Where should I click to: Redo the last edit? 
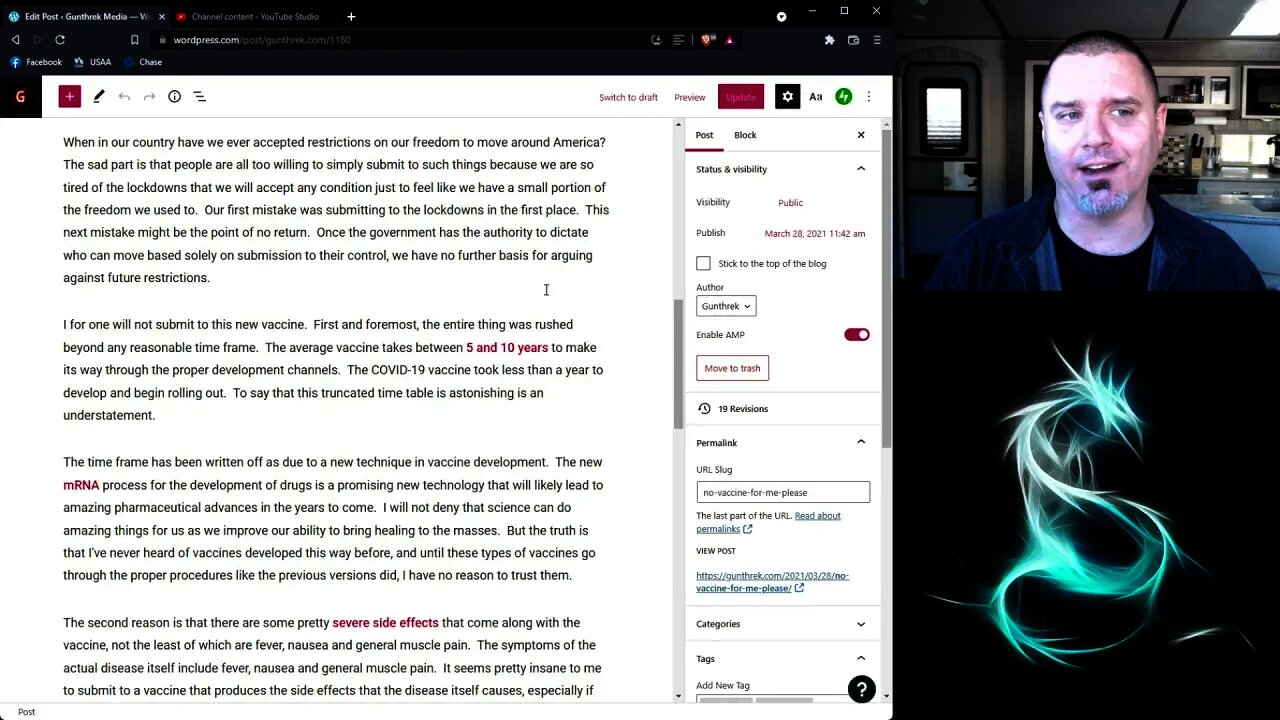[x=149, y=96]
